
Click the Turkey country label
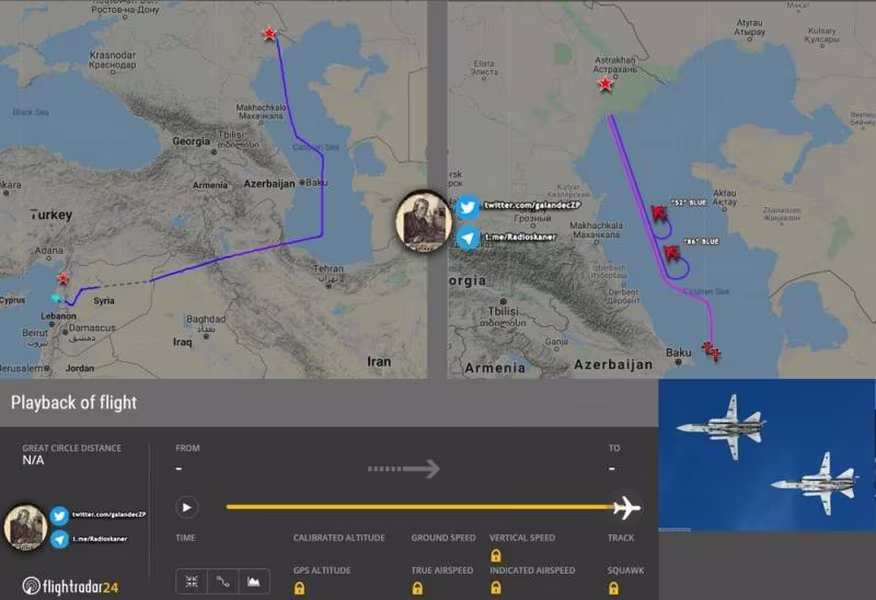[51, 215]
